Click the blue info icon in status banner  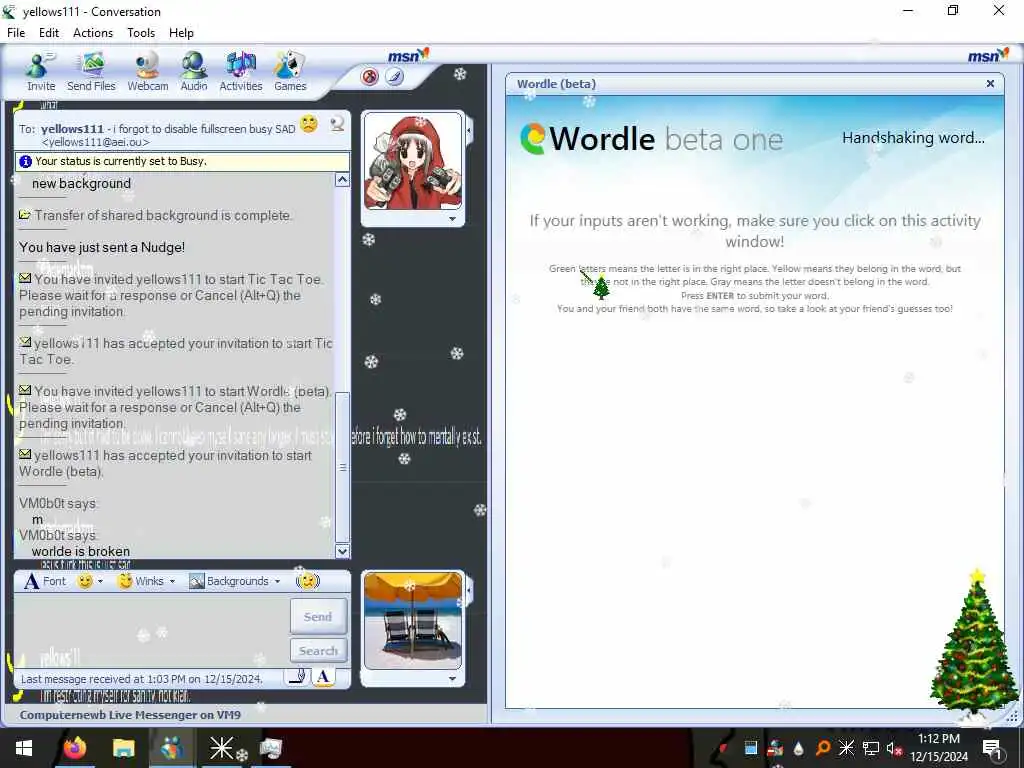(25, 161)
